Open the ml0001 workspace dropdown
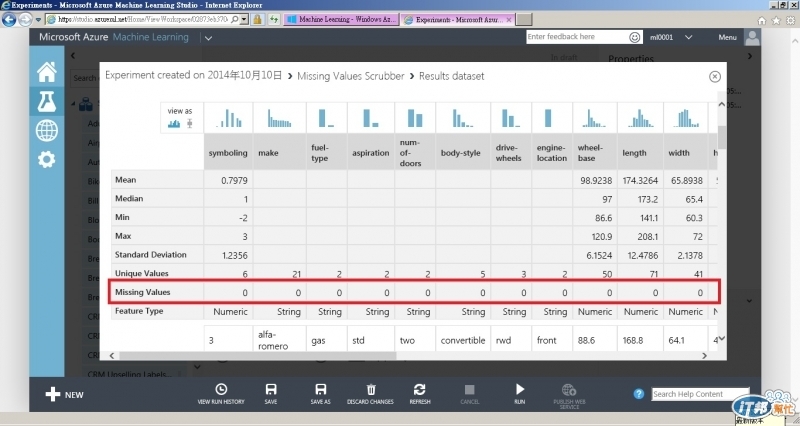800x426 pixels. 688,37
